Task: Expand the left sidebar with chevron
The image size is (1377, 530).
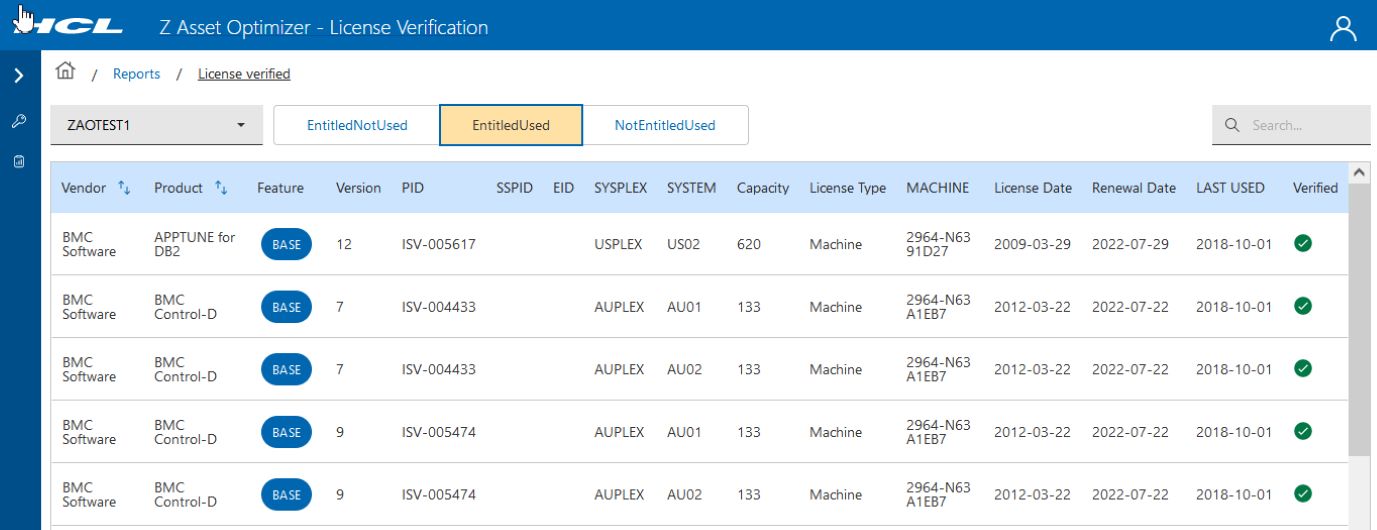Action: [19, 75]
